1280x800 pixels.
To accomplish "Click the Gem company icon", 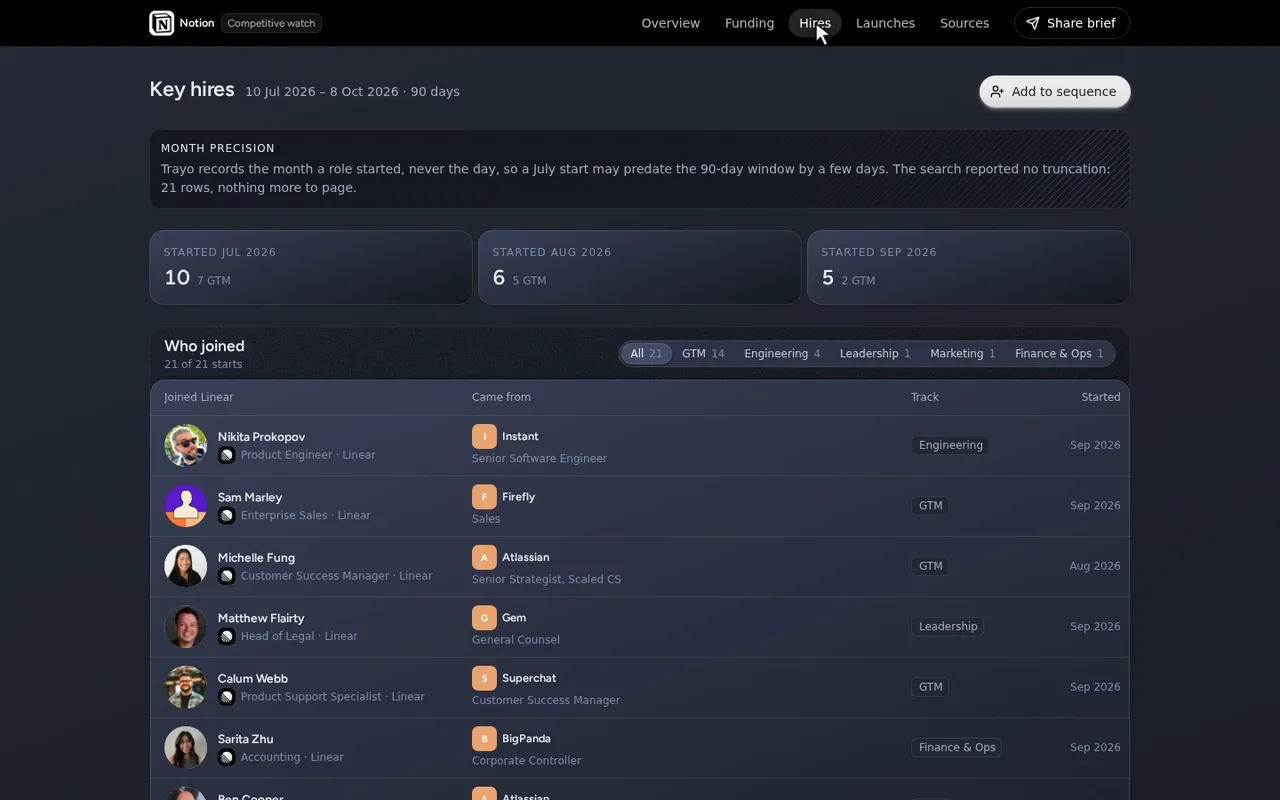I will point(484,617).
